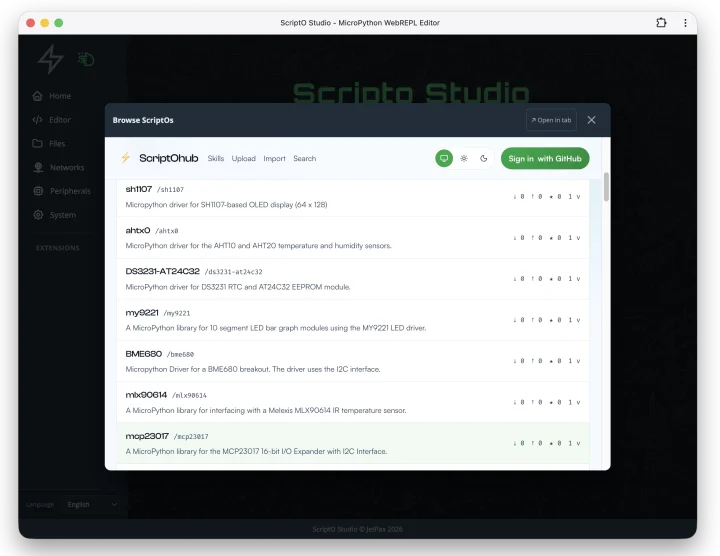Screen dimensions: 720x556
Task: Click the /my9221 path text
Action: [177, 313]
